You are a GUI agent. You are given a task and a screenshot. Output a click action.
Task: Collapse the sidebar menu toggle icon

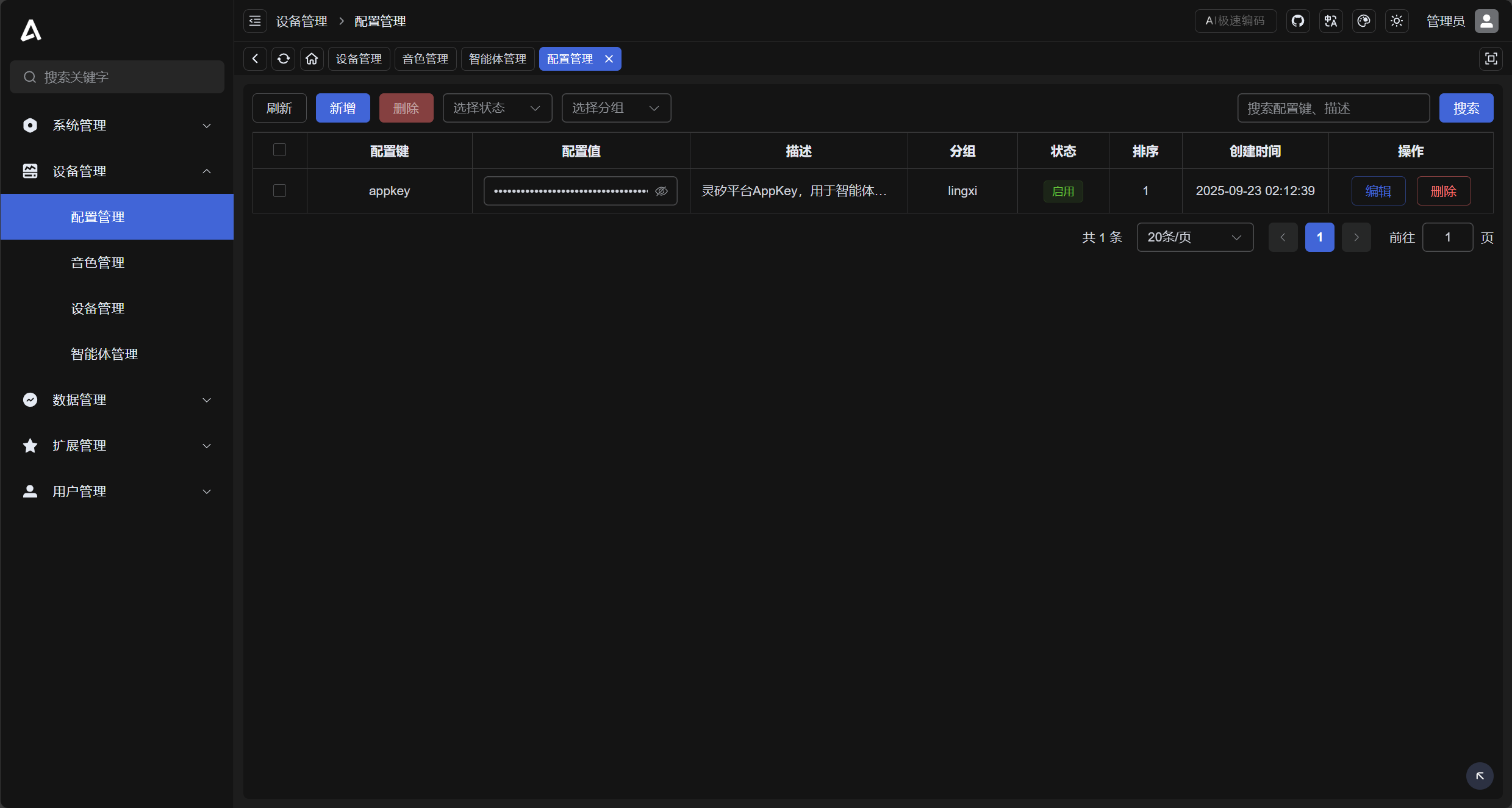click(x=255, y=21)
